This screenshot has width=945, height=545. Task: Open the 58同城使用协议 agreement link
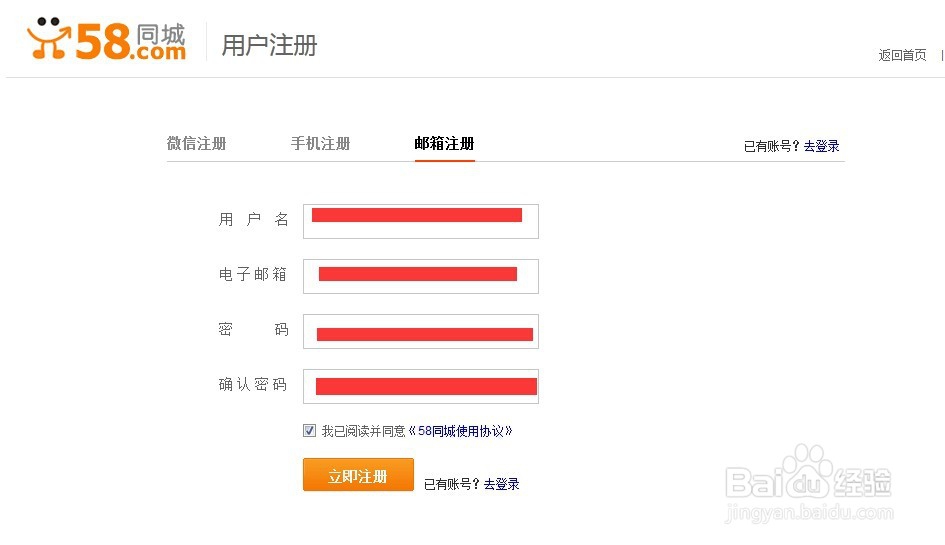pyautogui.click(x=460, y=431)
